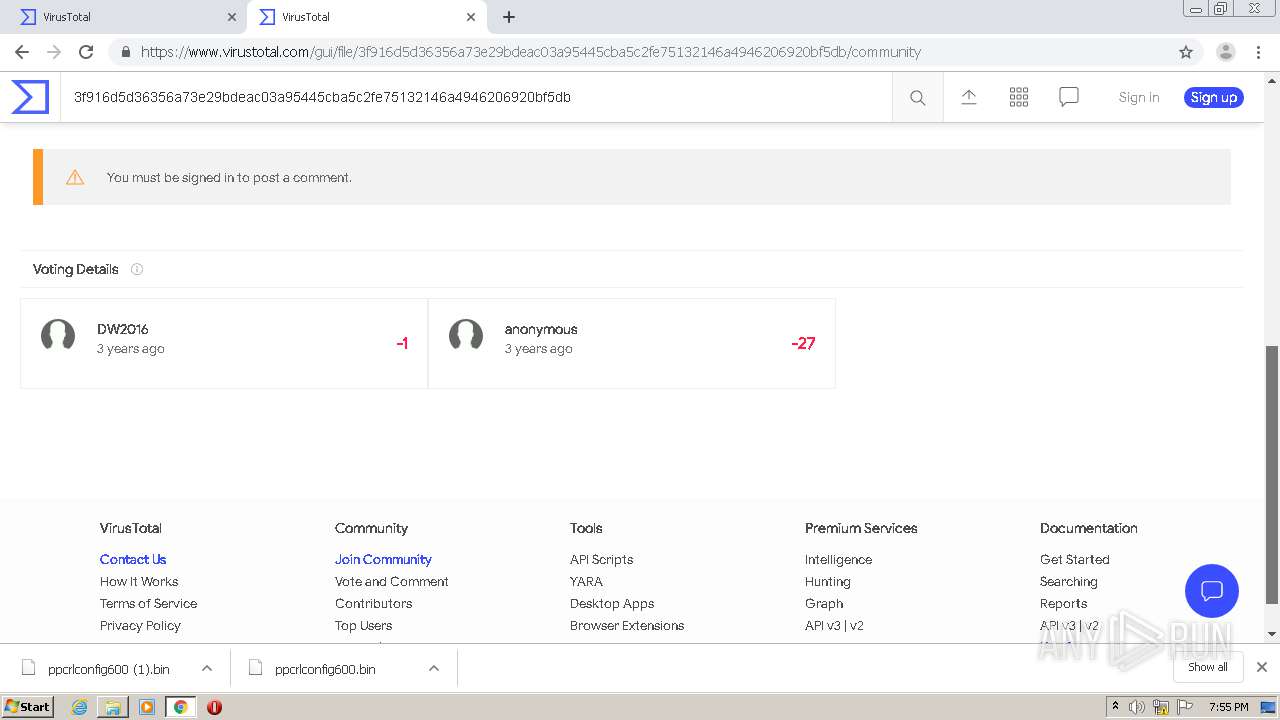Image resolution: width=1280 pixels, height=720 pixels.
Task: Expand options for ppcrlconfig600.bin download
Action: coord(434,668)
